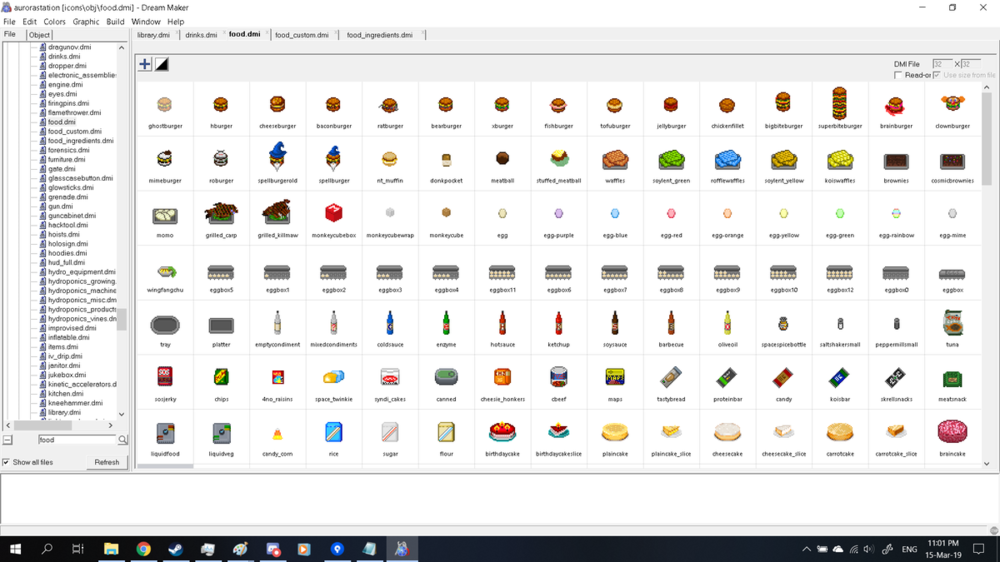Viewport: 1000px width, 562px height.
Task: Toggle Use size from file checkbox
Action: click(937, 75)
